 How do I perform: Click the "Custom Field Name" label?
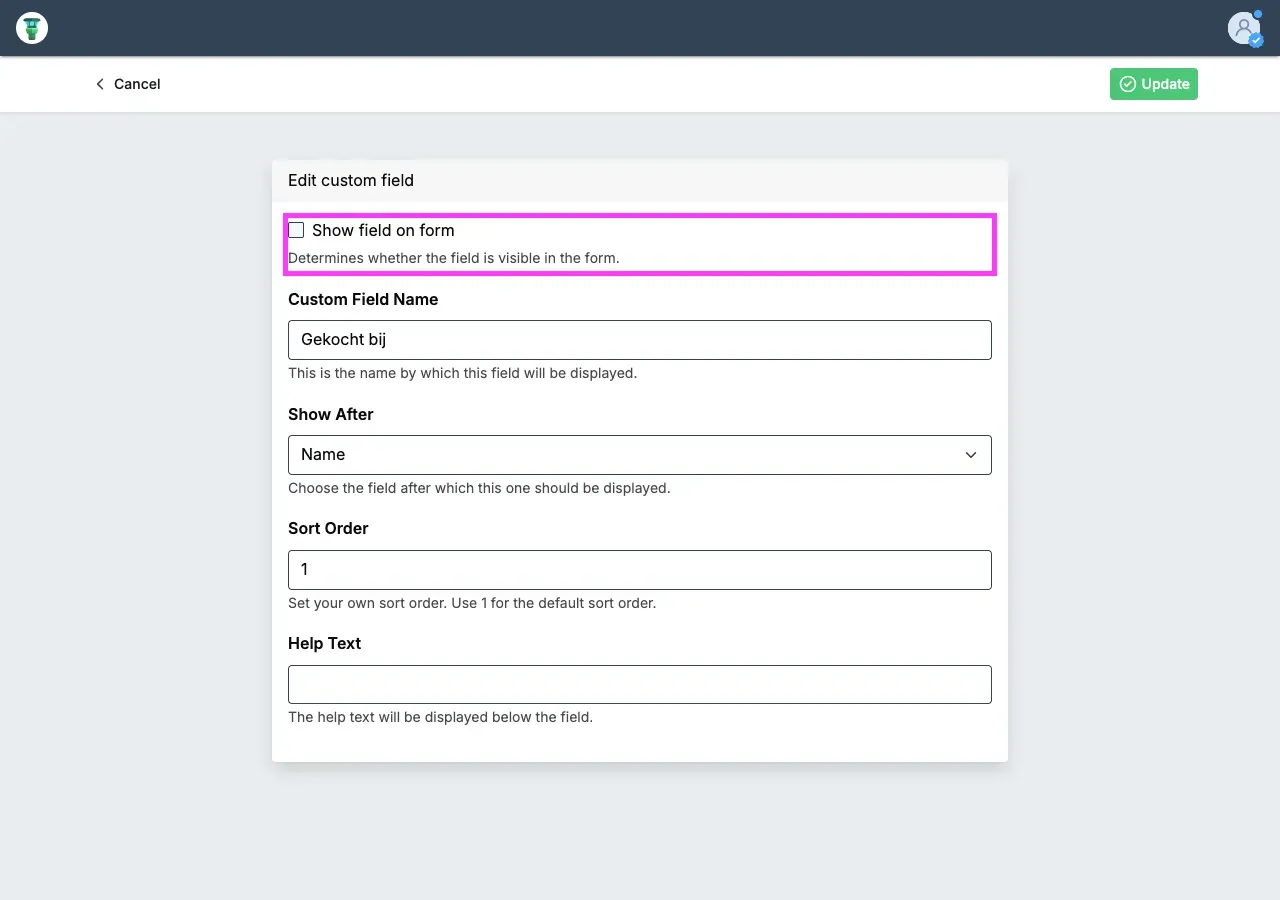363,299
